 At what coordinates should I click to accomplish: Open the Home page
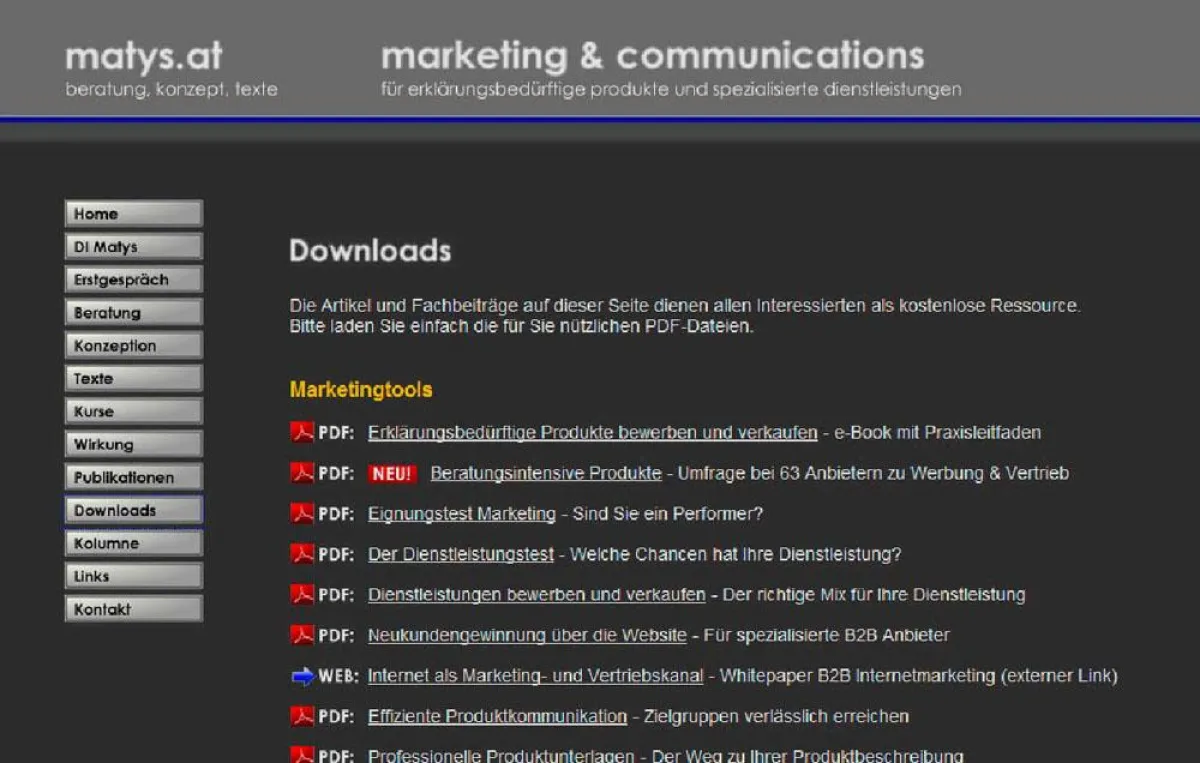coord(133,213)
